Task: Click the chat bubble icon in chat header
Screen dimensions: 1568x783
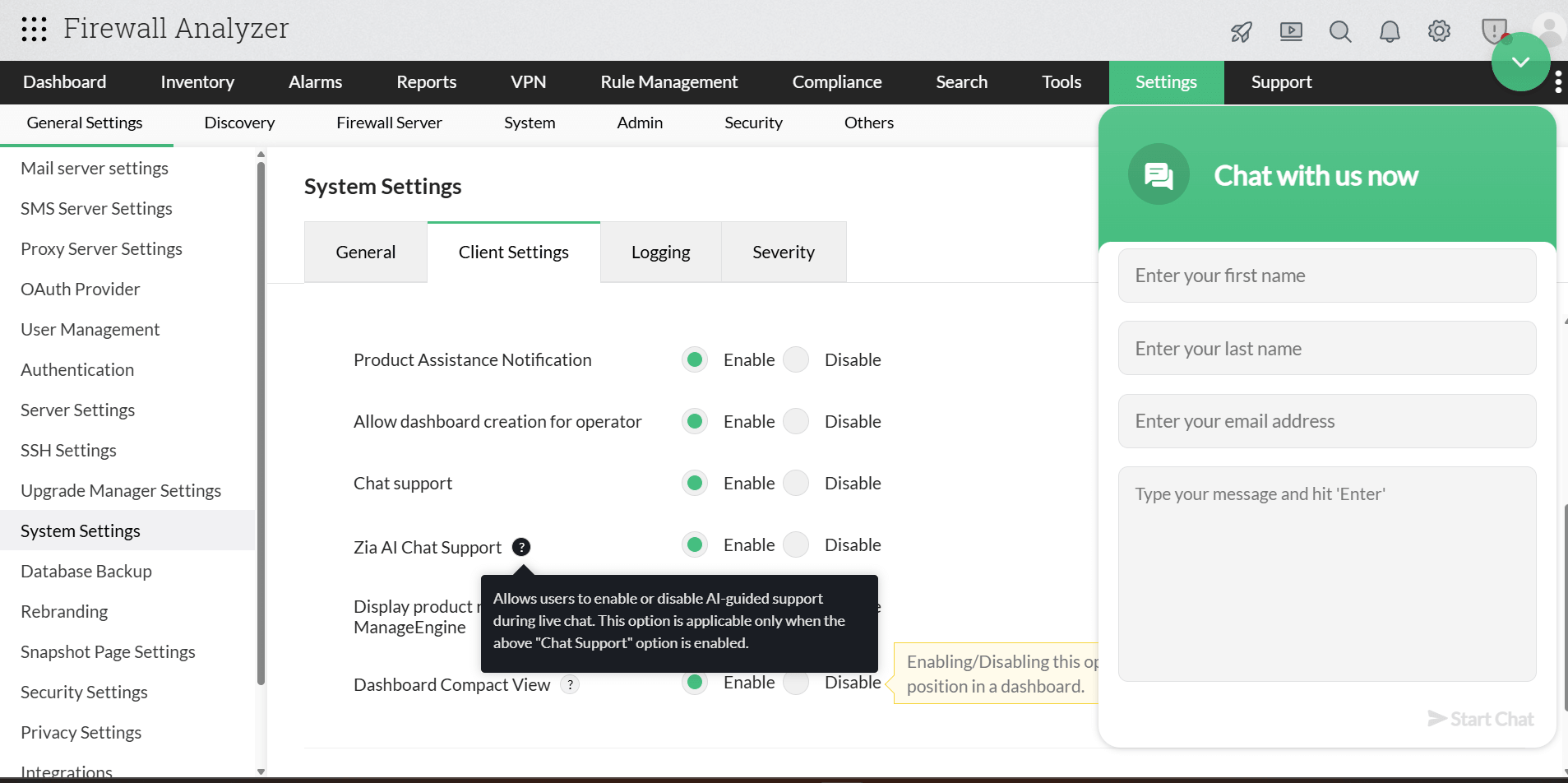Action: (1159, 174)
